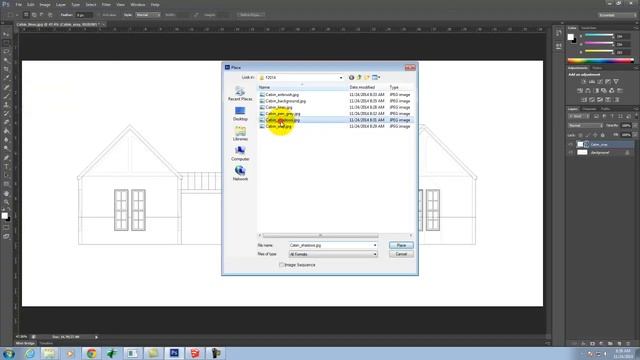640x360 pixels.
Task: Click the top R color slider
Action: pyautogui.click(x=599, y=36)
